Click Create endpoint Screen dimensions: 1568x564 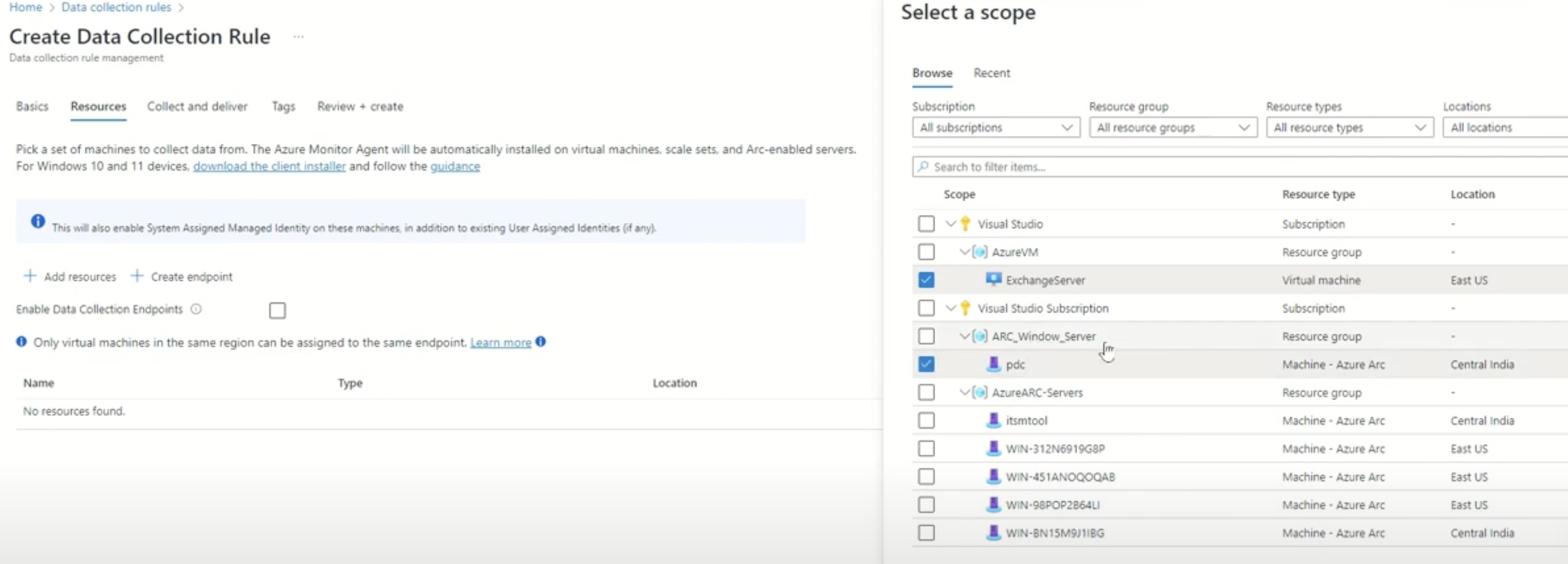[182, 276]
